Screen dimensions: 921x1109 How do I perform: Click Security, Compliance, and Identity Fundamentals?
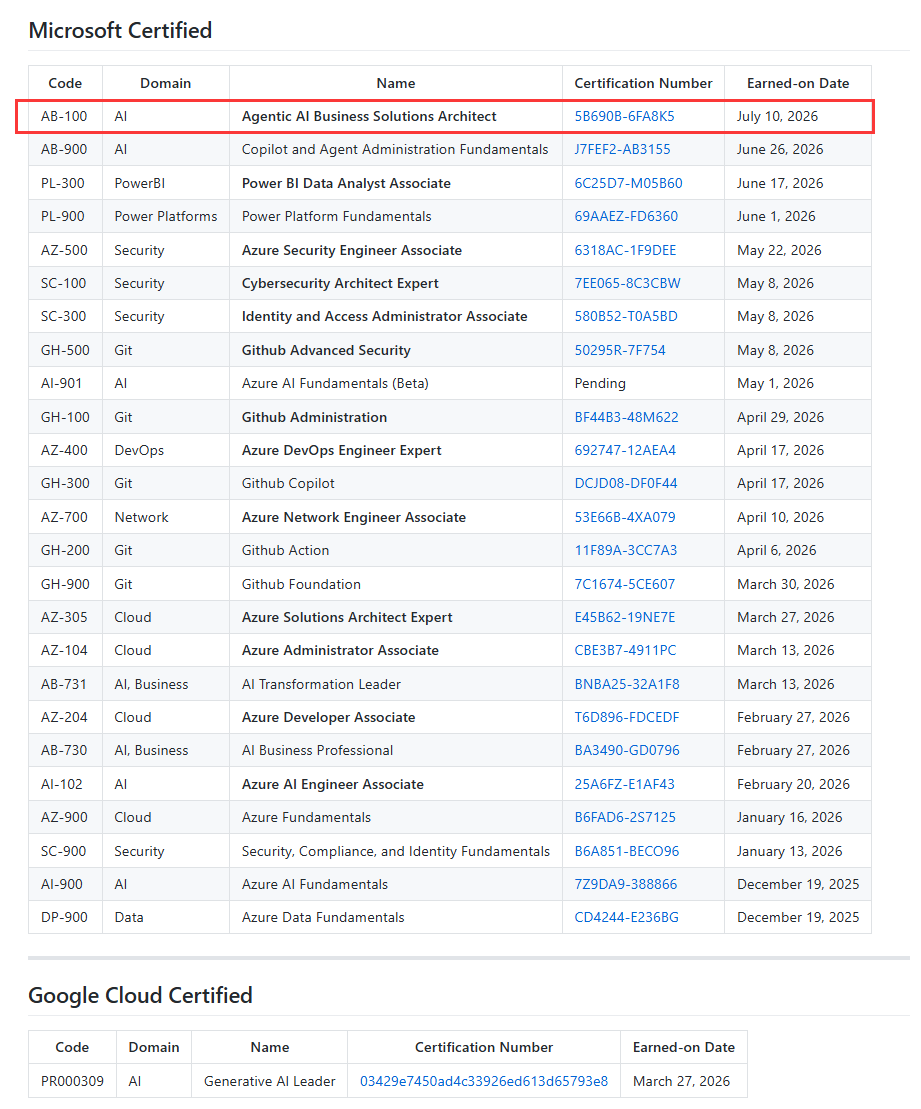pyautogui.click(x=395, y=852)
